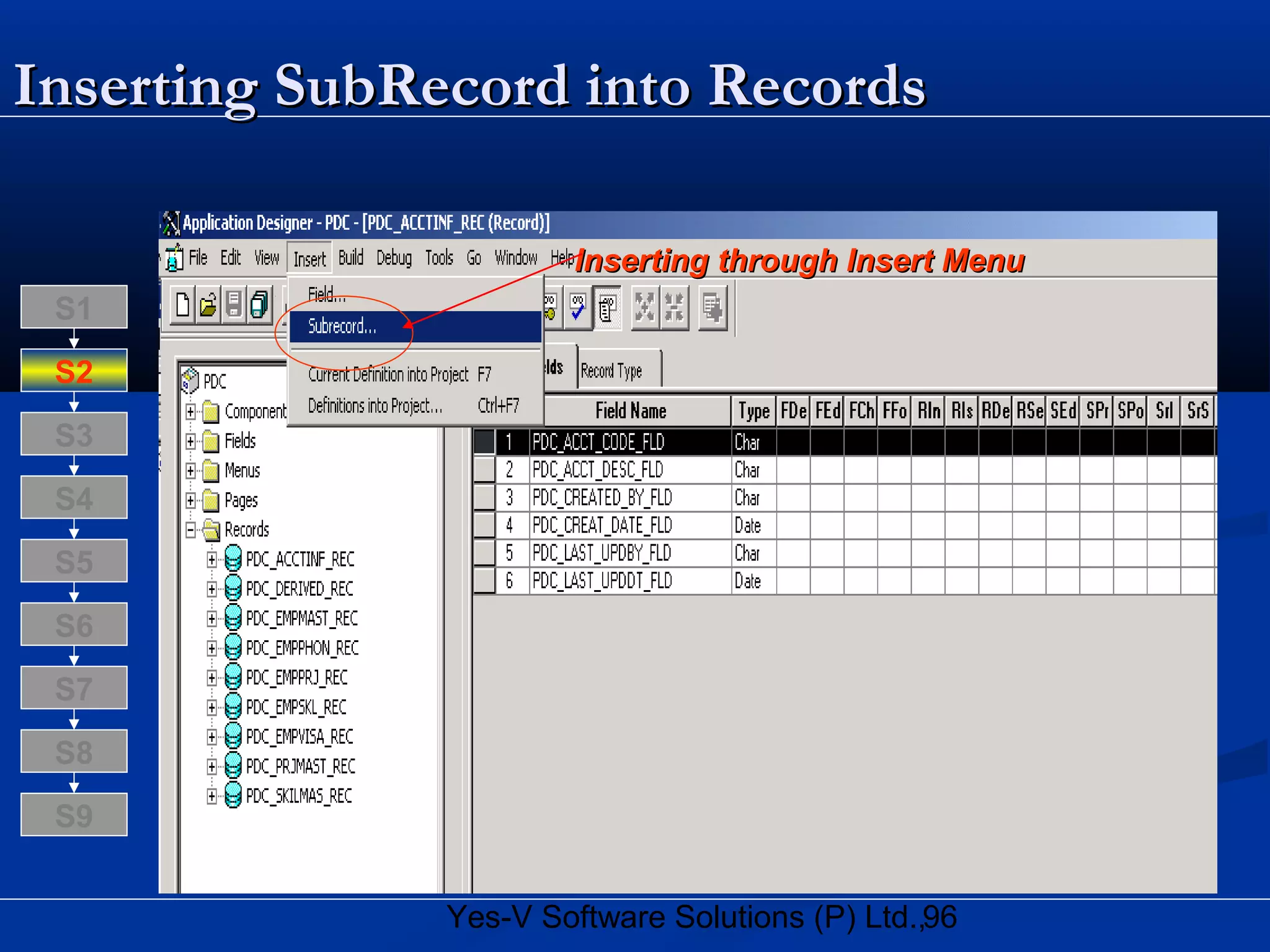Click the open Records folder icon

click(x=211, y=530)
